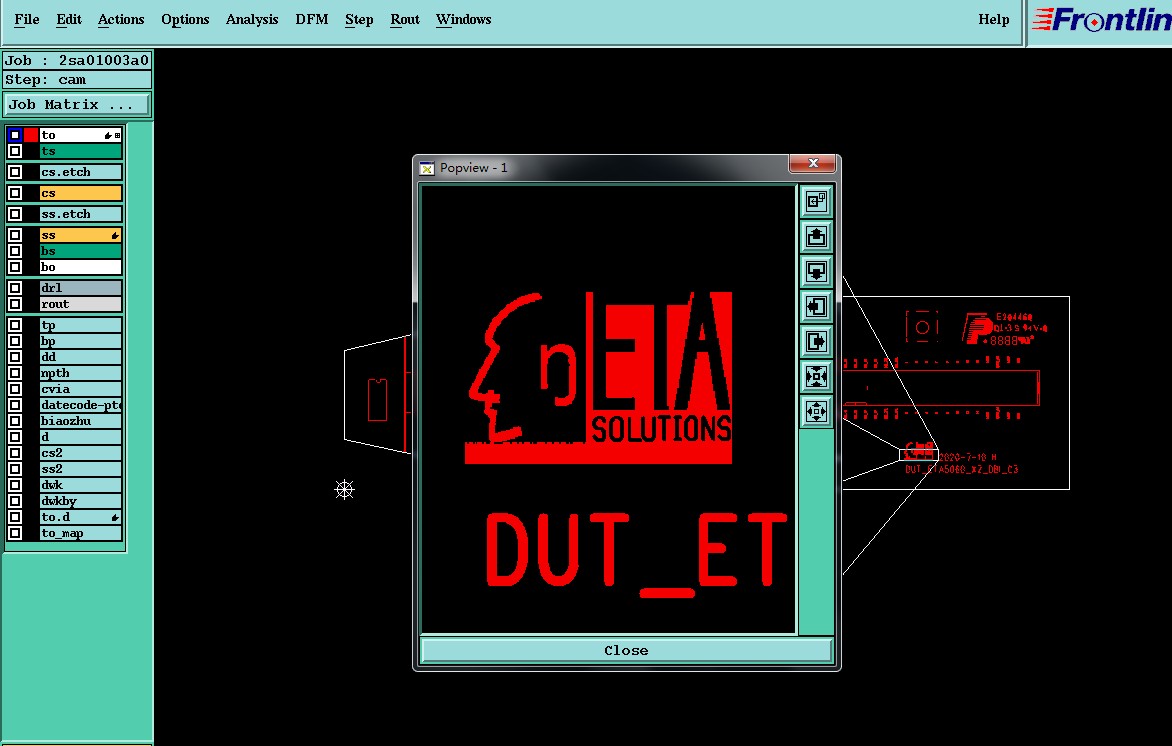Image resolution: width=1172 pixels, height=746 pixels.
Task: Click the wheel-shaped origin marker on canvas
Action: pos(344,490)
